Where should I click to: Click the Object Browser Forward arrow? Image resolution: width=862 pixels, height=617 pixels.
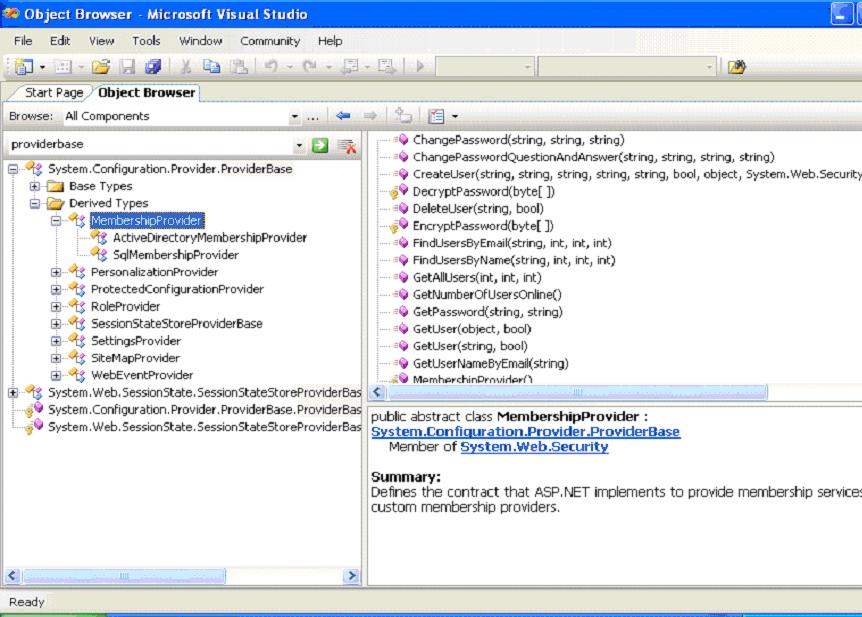point(370,115)
